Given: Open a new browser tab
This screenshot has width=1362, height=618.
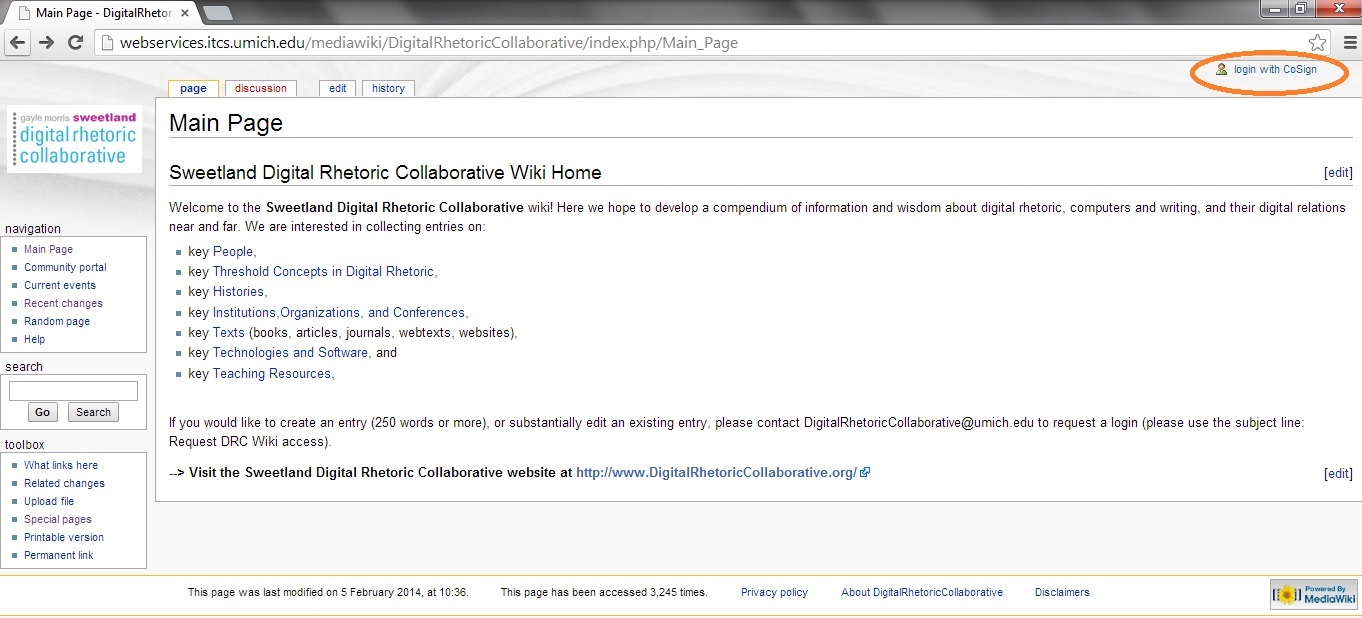Looking at the screenshot, I should point(217,13).
